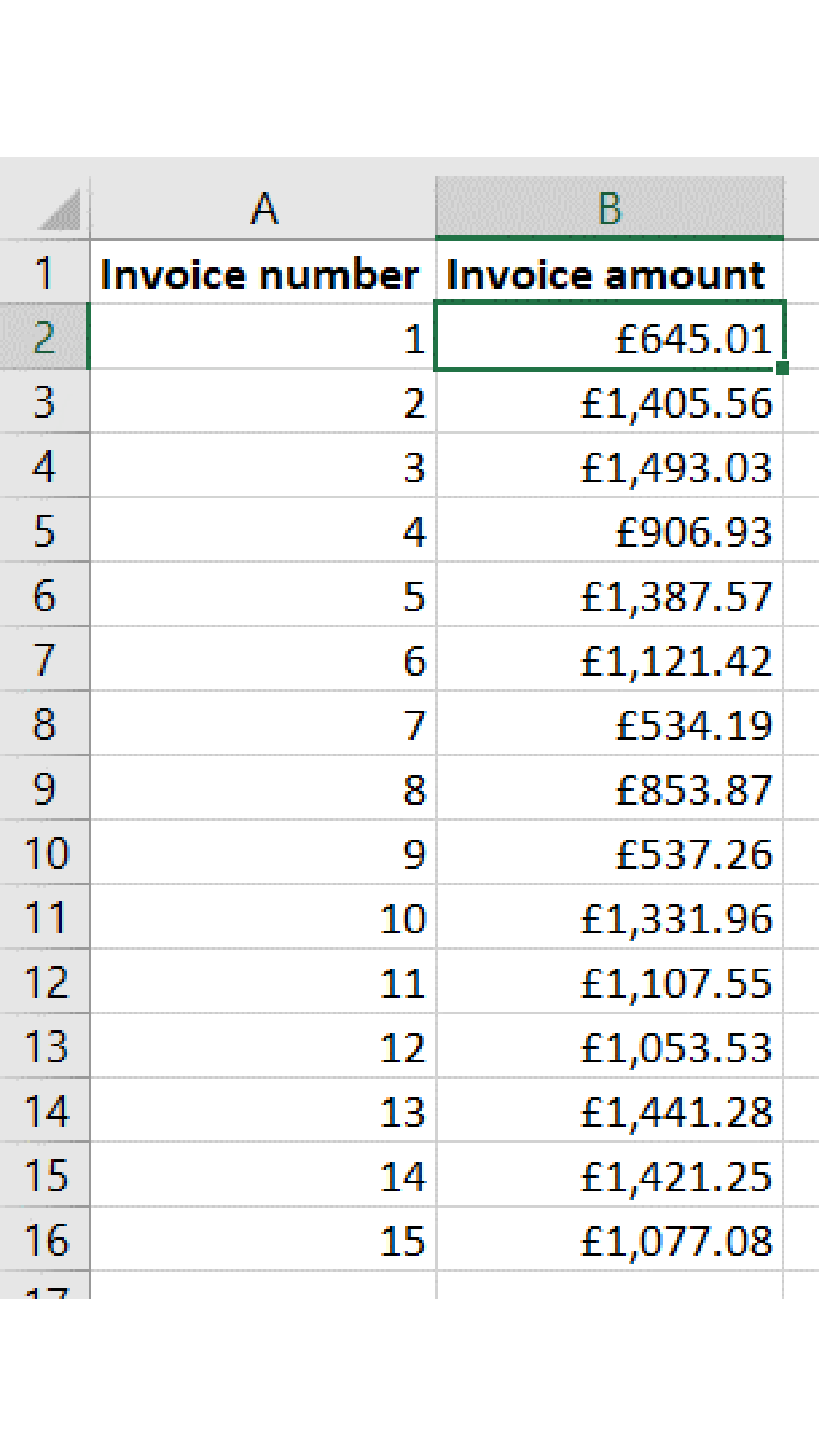This screenshot has width=819, height=1456.
Task: Select the cell containing £1,405.56
Action: 609,402
